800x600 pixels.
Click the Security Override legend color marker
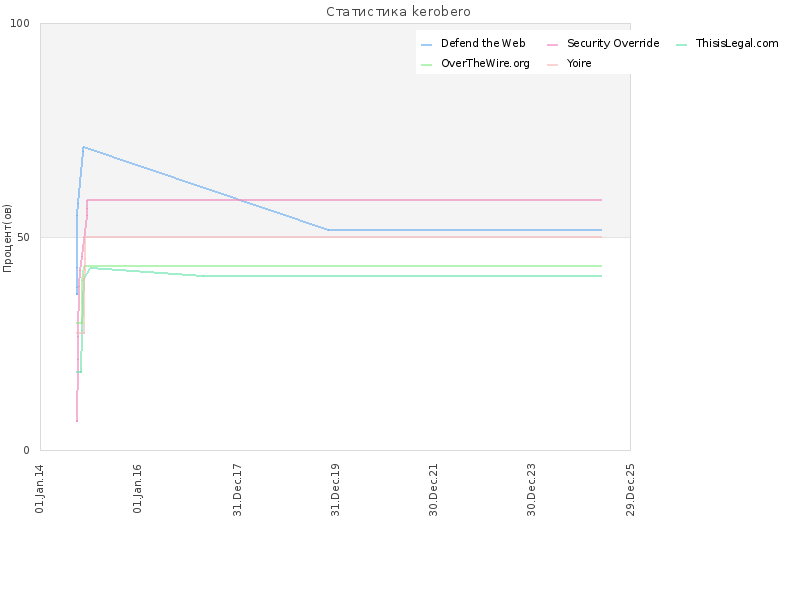[x=553, y=45]
